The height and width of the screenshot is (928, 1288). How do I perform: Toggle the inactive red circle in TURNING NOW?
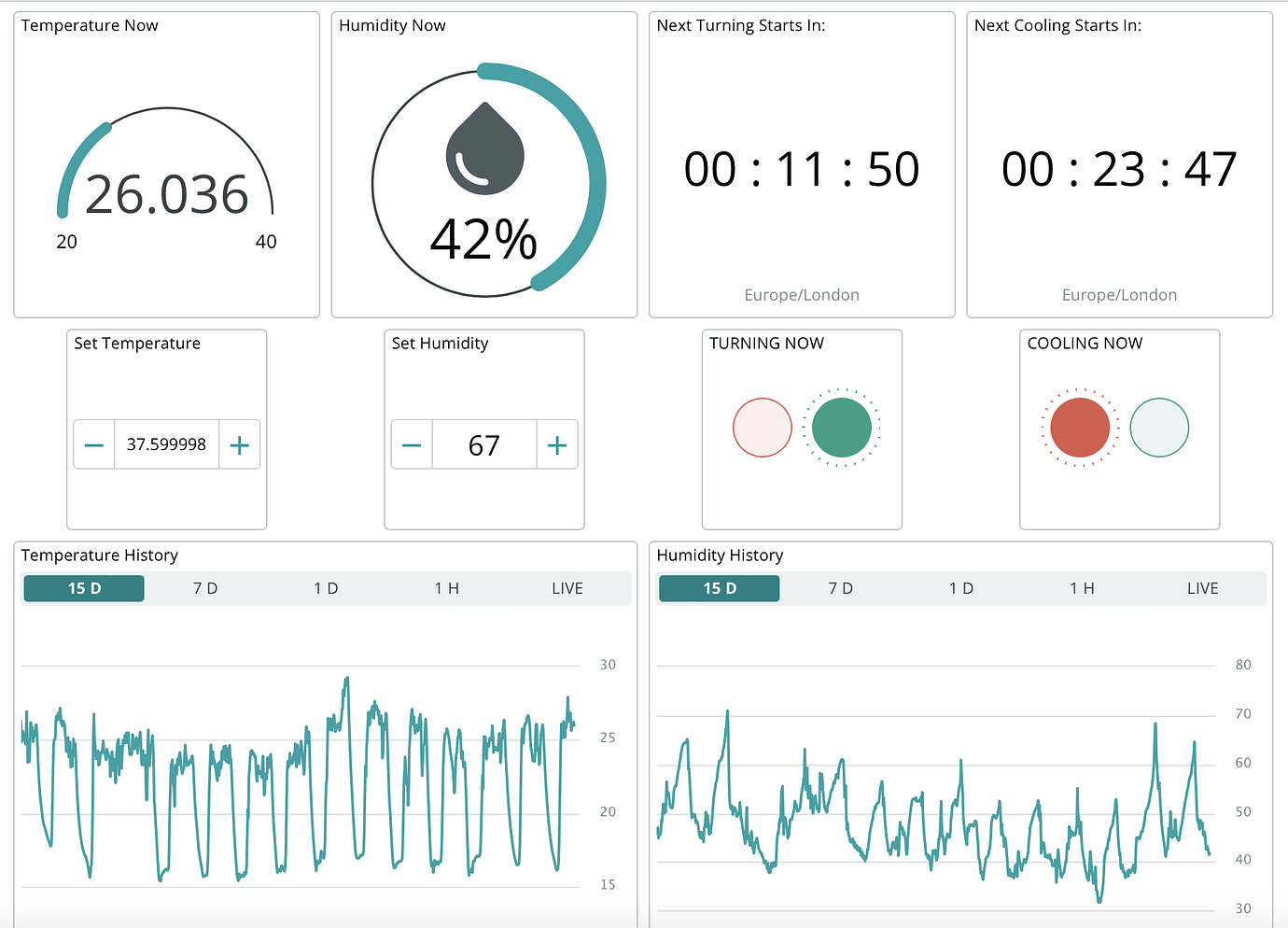coord(762,428)
